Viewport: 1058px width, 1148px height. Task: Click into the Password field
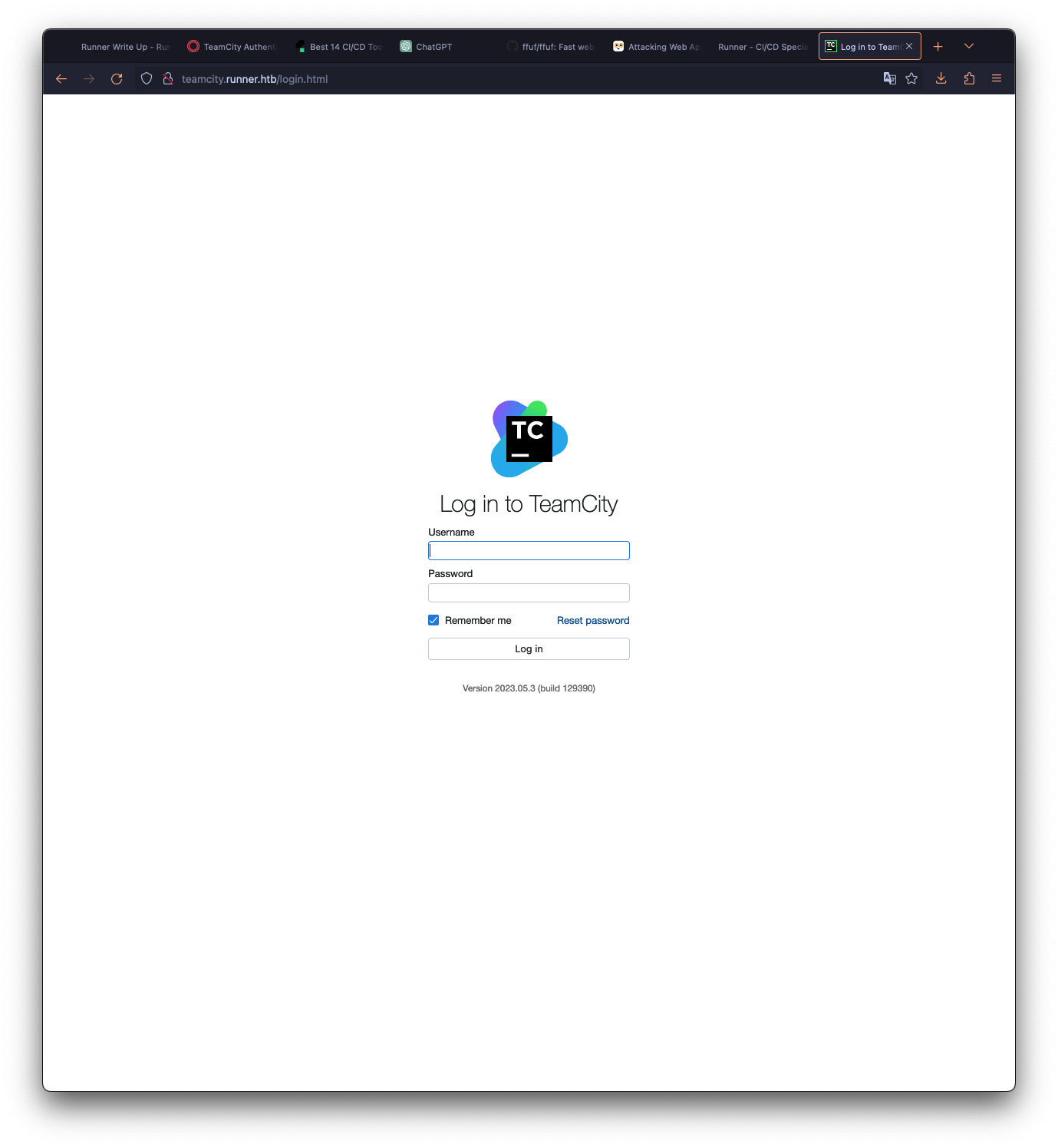(x=529, y=592)
